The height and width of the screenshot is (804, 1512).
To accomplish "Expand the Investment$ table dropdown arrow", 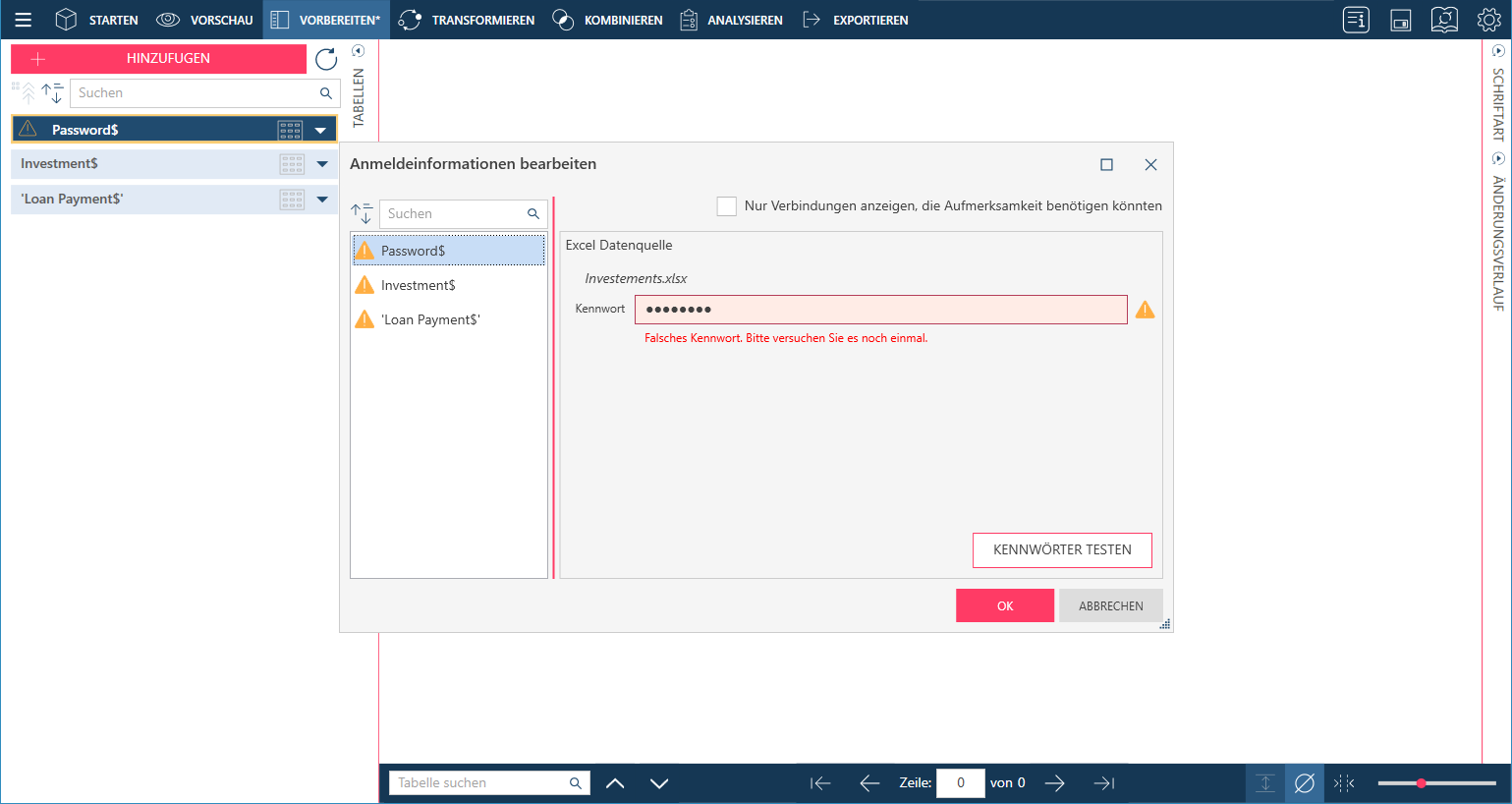I will pos(322,164).
